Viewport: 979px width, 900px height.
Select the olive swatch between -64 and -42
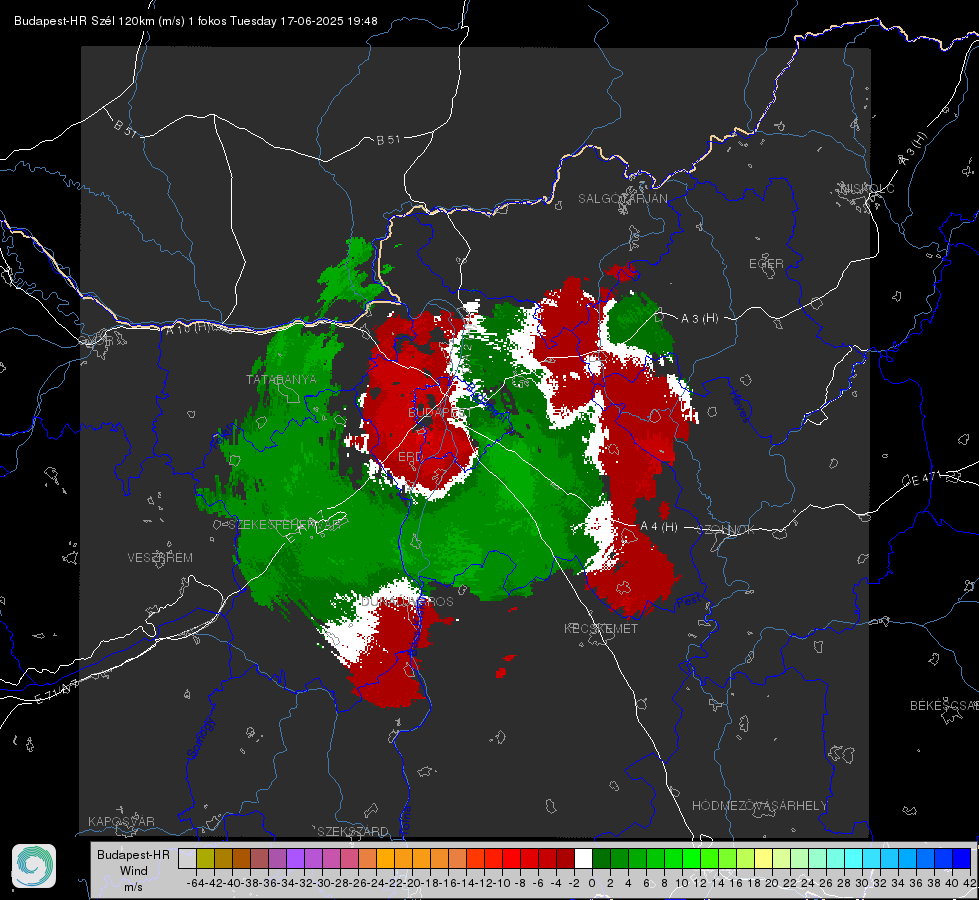205,858
